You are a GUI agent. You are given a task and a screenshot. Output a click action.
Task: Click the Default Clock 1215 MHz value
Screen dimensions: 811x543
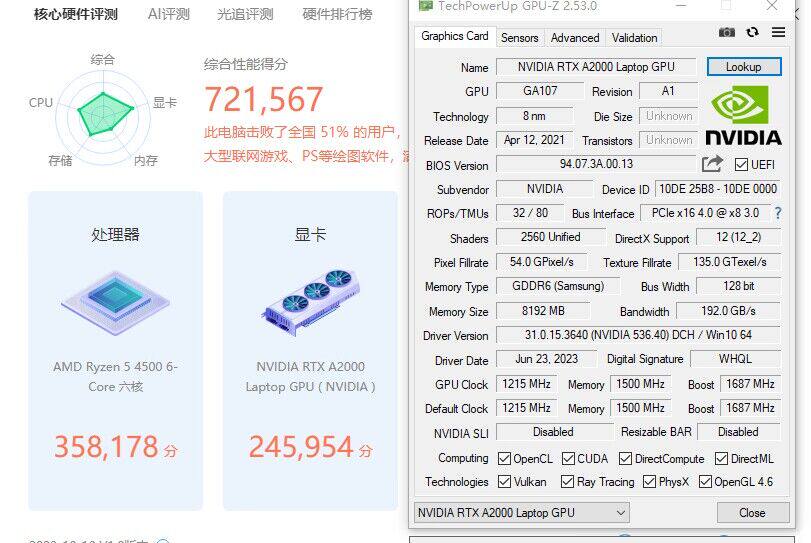point(527,408)
